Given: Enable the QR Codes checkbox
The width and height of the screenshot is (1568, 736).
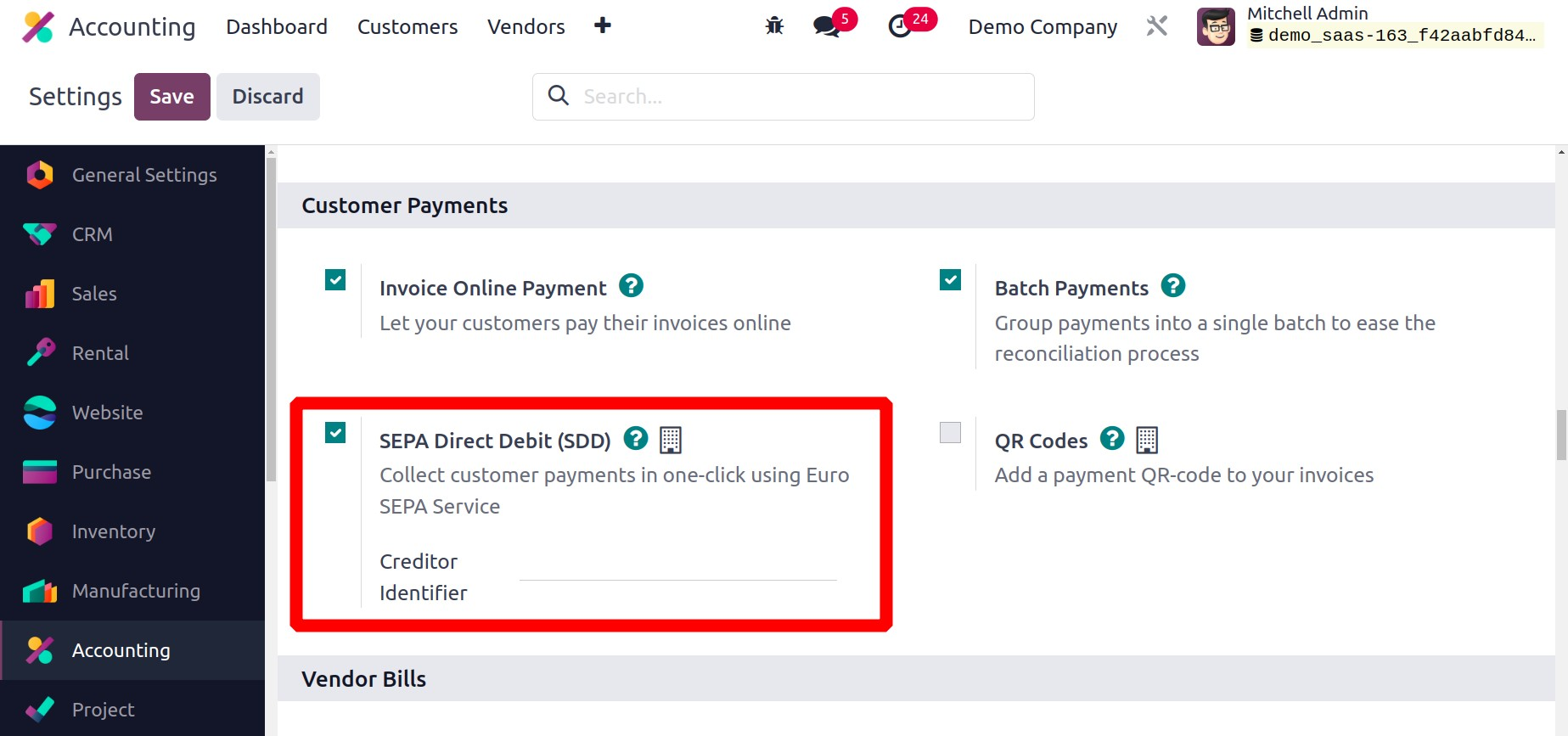Looking at the screenshot, I should pyautogui.click(x=950, y=433).
